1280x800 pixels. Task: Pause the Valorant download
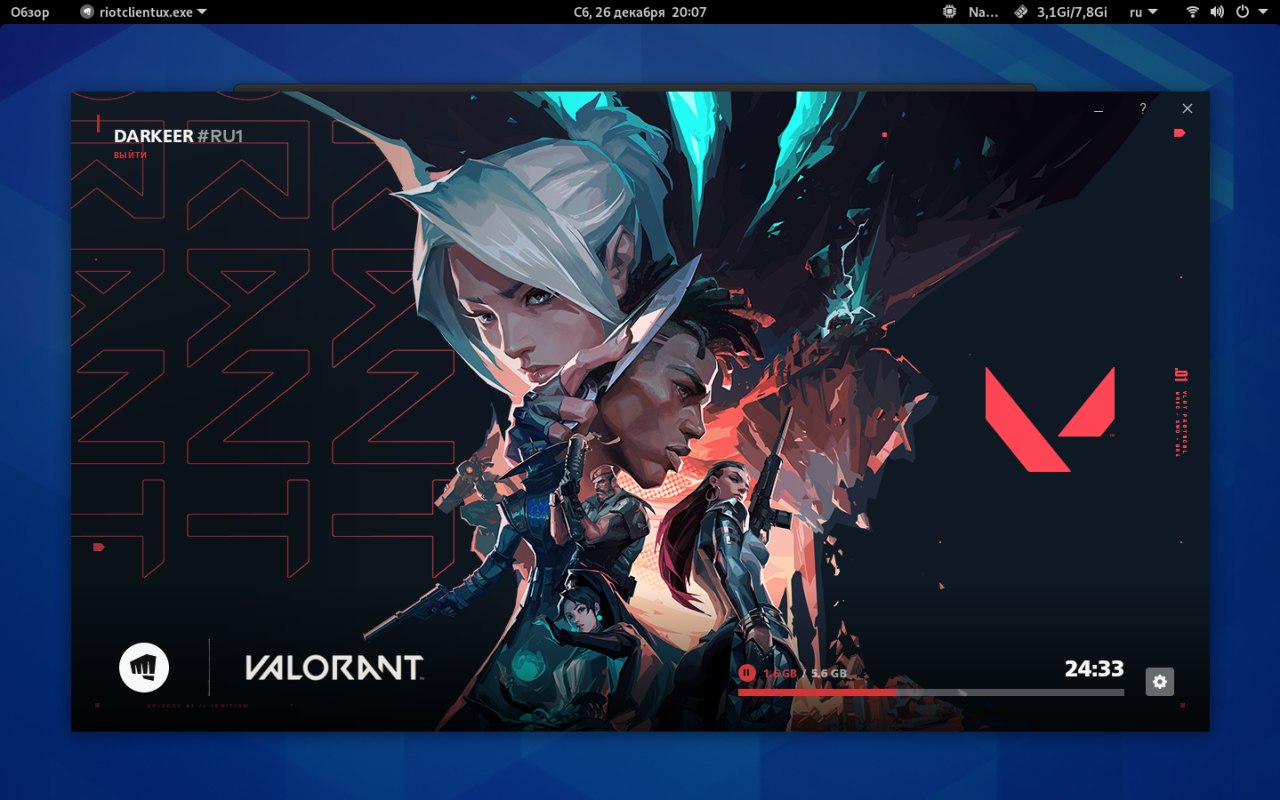(x=747, y=673)
